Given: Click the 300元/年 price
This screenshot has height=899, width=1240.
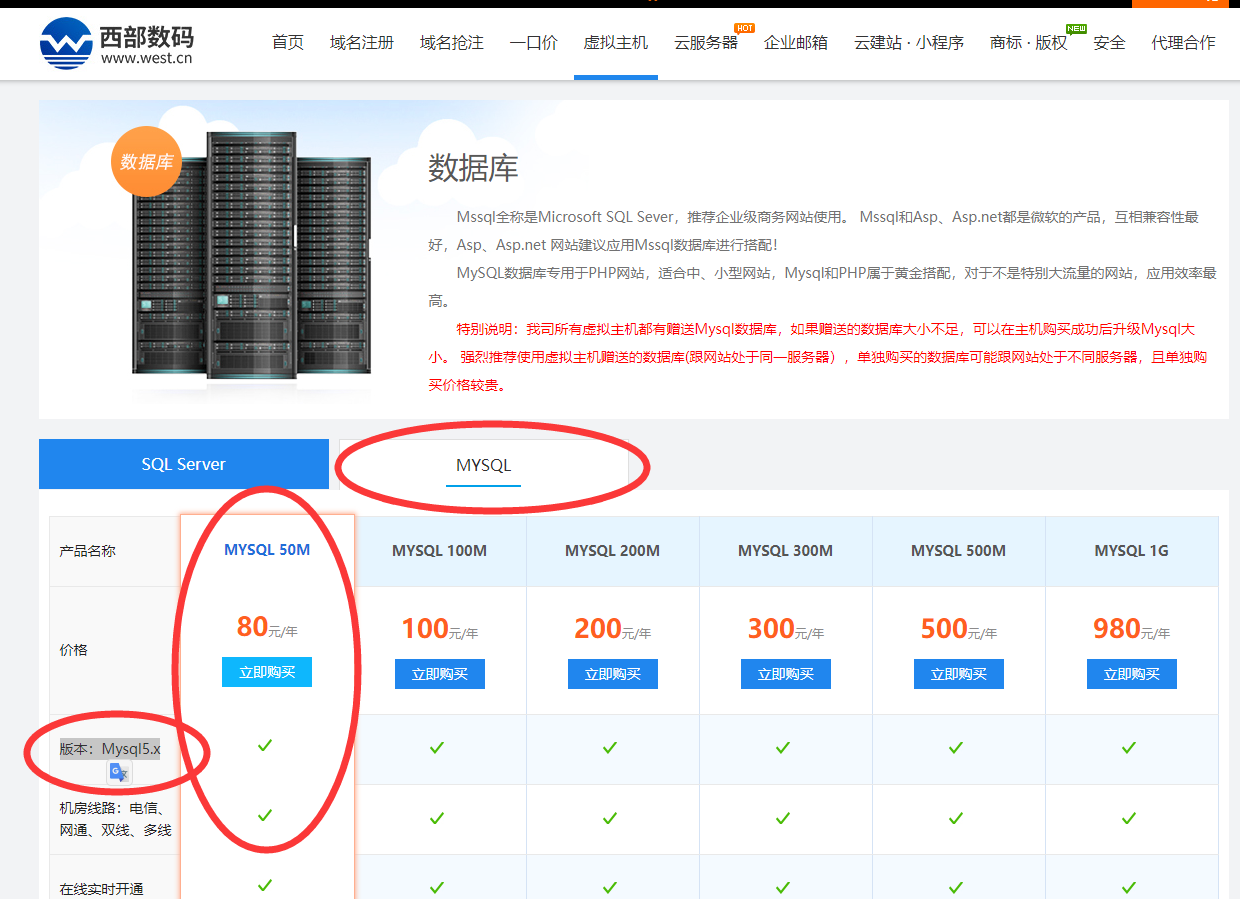Looking at the screenshot, I should [x=786, y=629].
